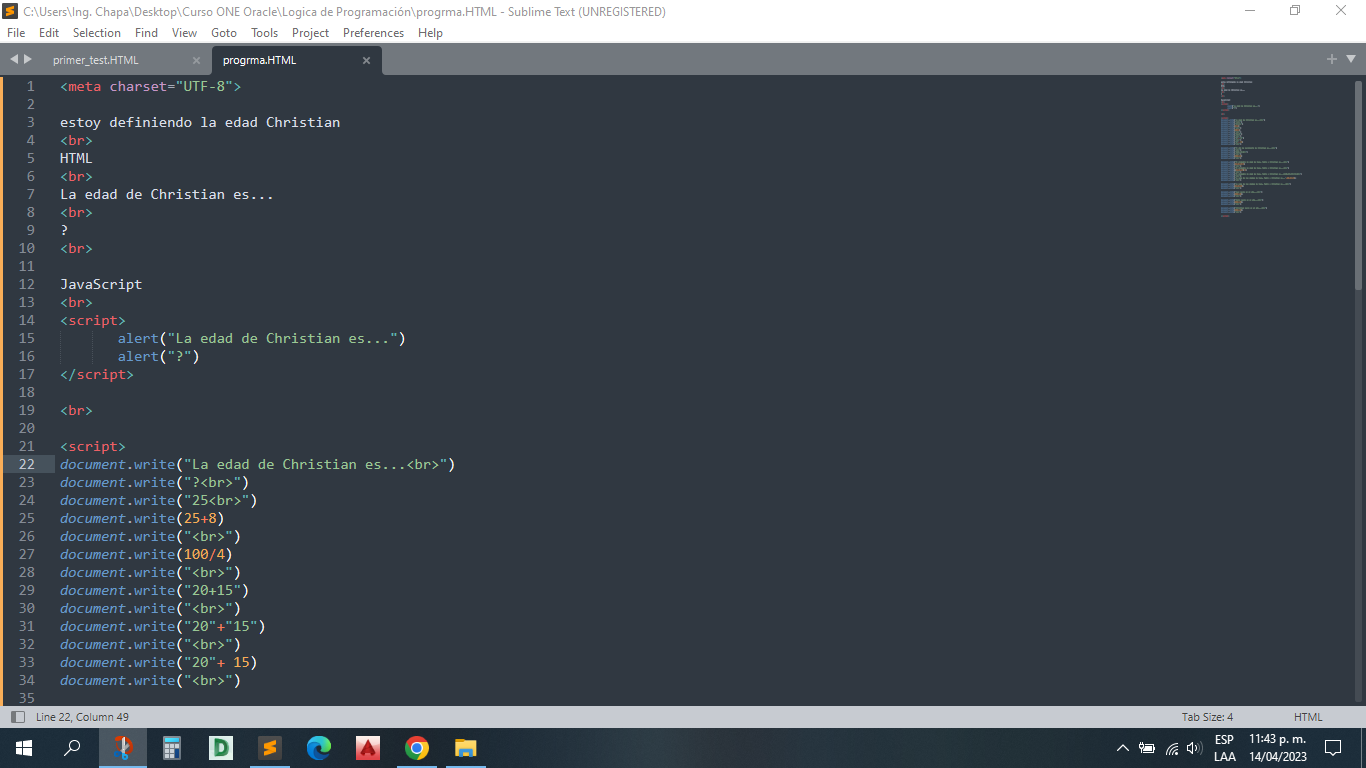Open File Explorer from taskbar

tap(466, 748)
